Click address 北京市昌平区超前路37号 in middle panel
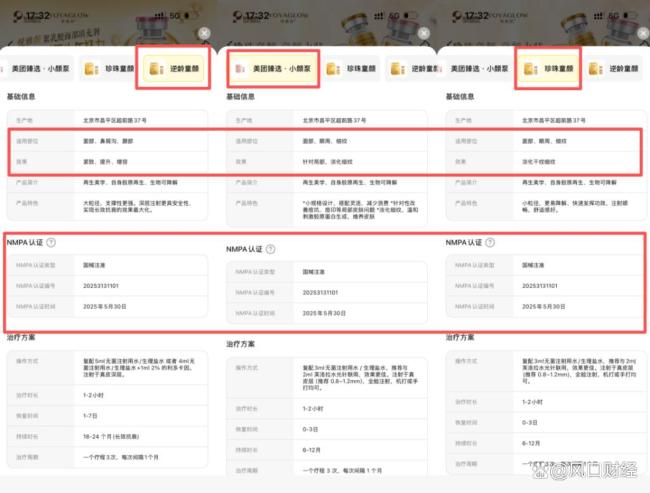This screenshot has width=650, height=493. tap(334, 120)
